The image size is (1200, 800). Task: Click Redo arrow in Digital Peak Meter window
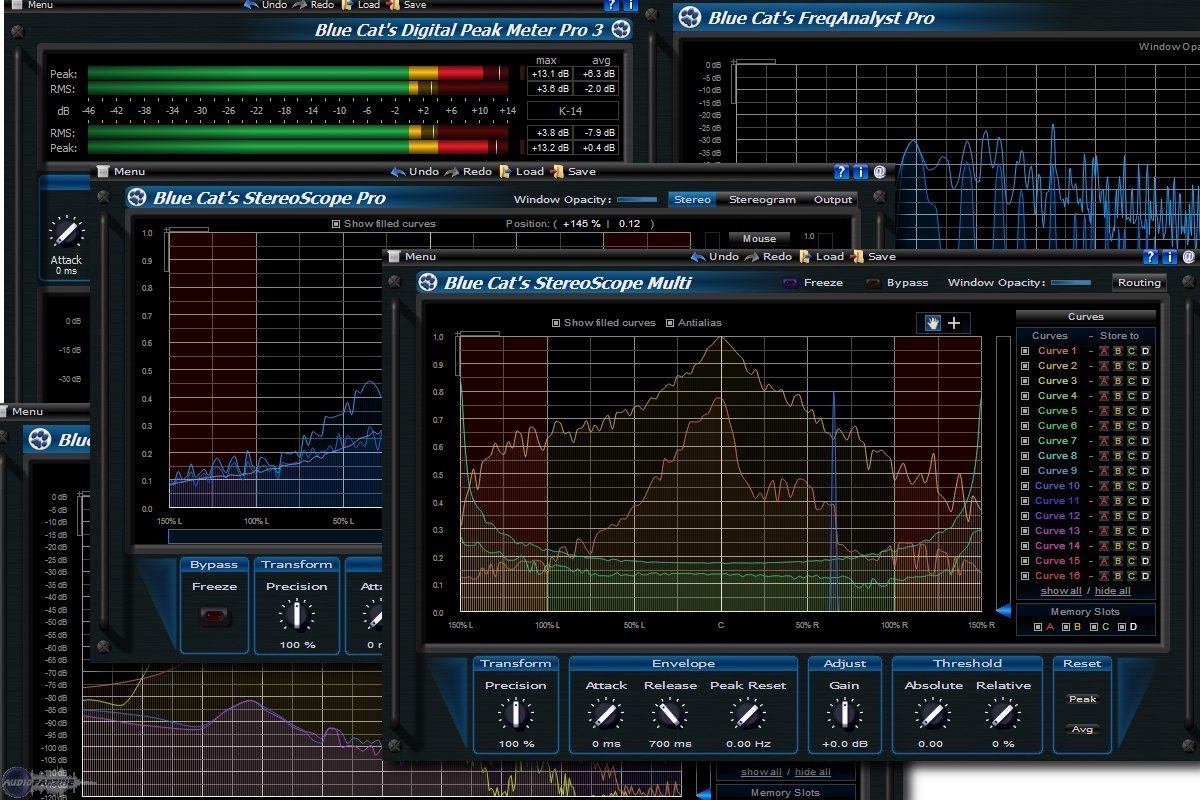[x=300, y=5]
